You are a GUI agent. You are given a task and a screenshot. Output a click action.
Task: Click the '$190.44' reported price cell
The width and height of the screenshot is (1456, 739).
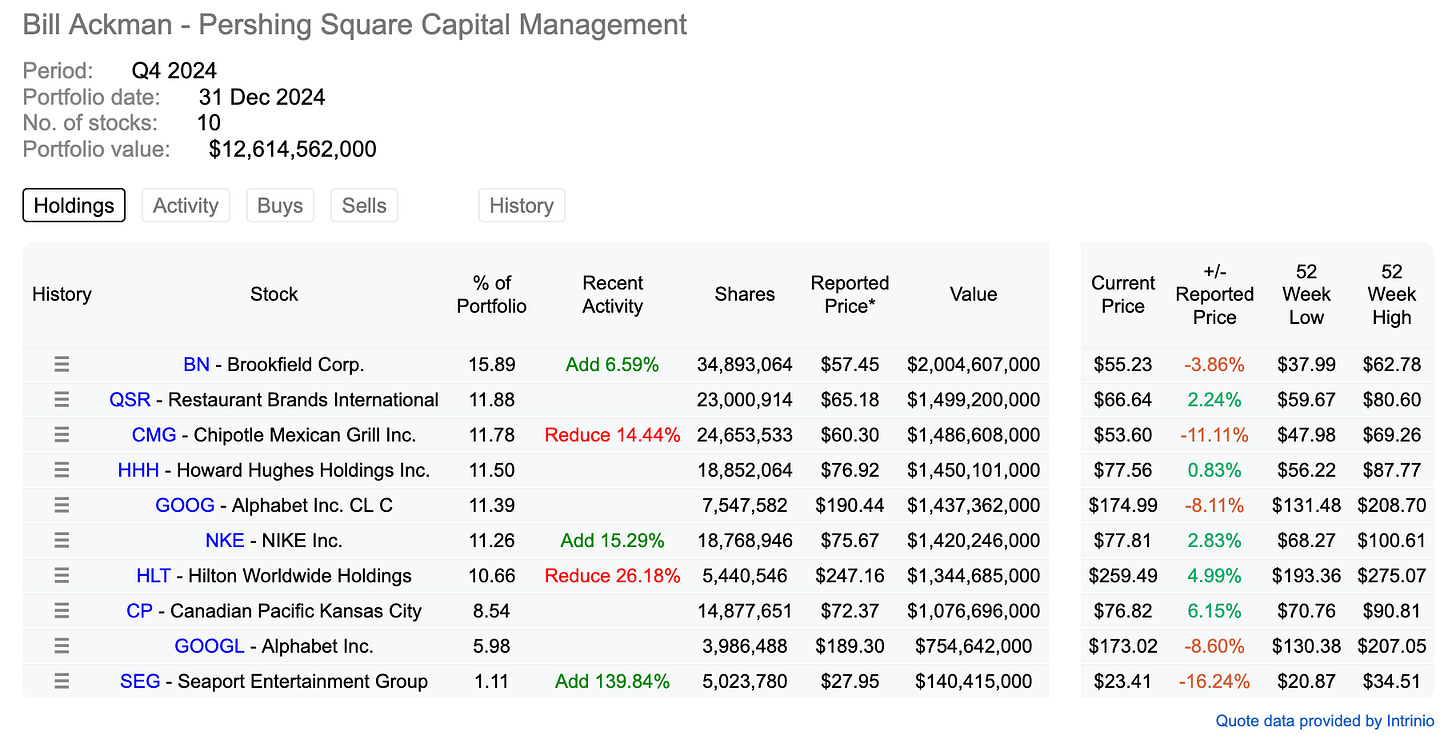(x=850, y=505)
